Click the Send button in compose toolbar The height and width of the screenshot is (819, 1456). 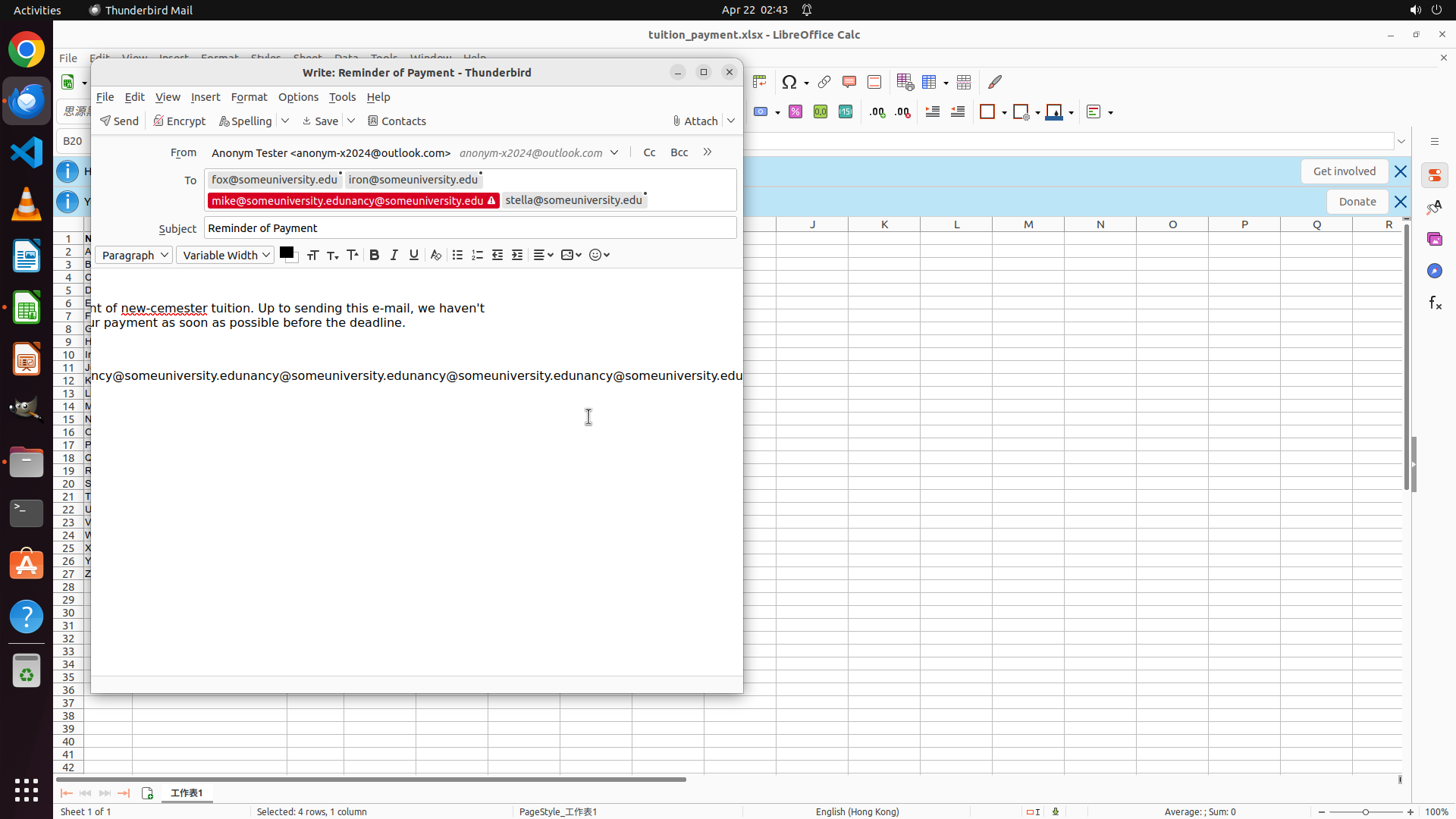[x=119, y=121]
